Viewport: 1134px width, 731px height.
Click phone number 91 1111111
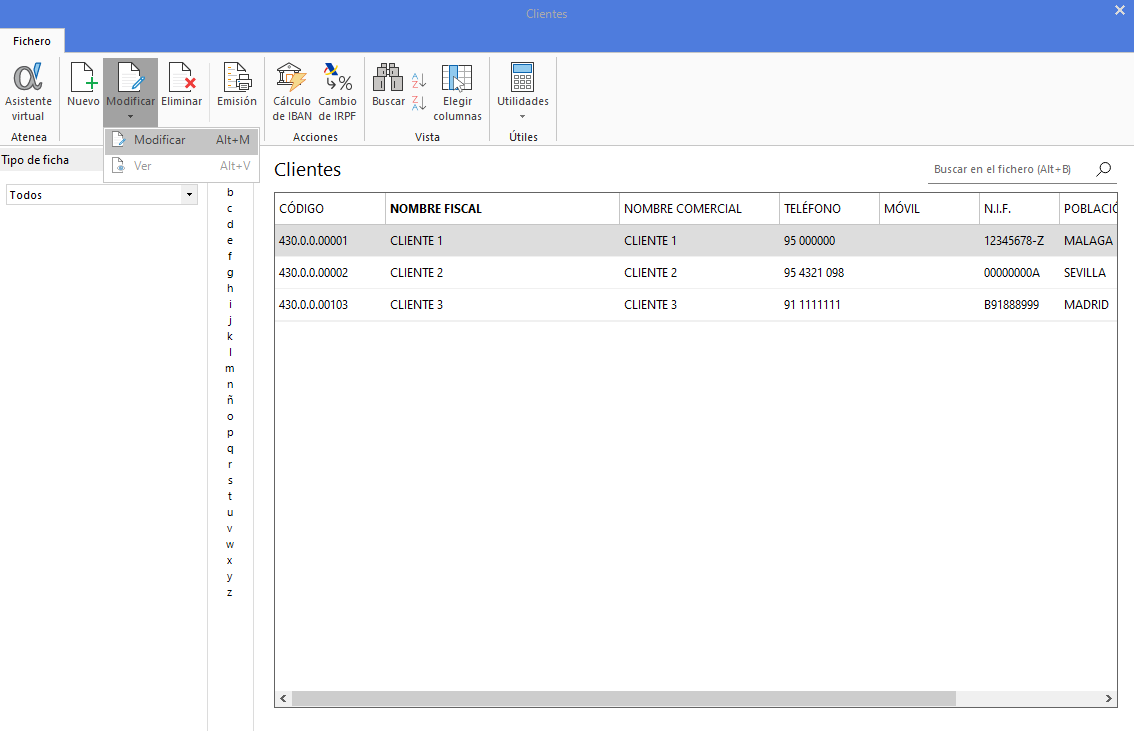[811, 304]
